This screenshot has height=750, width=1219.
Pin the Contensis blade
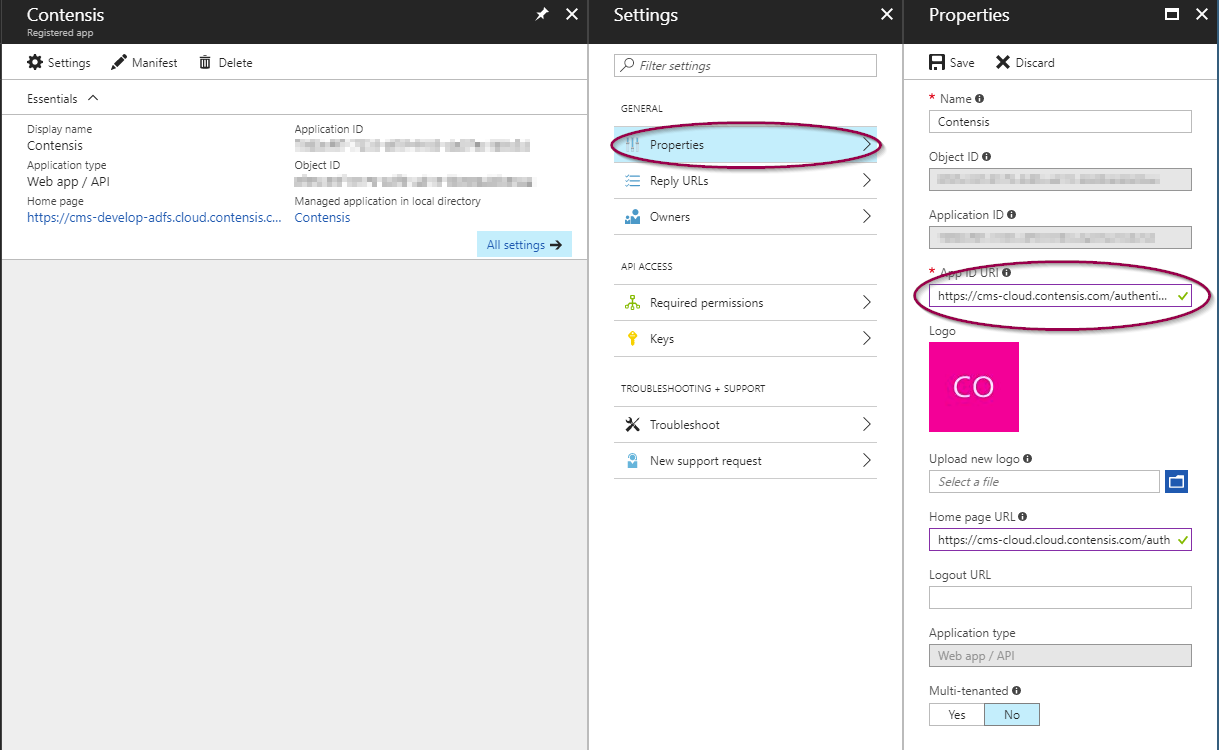[542, 14]
